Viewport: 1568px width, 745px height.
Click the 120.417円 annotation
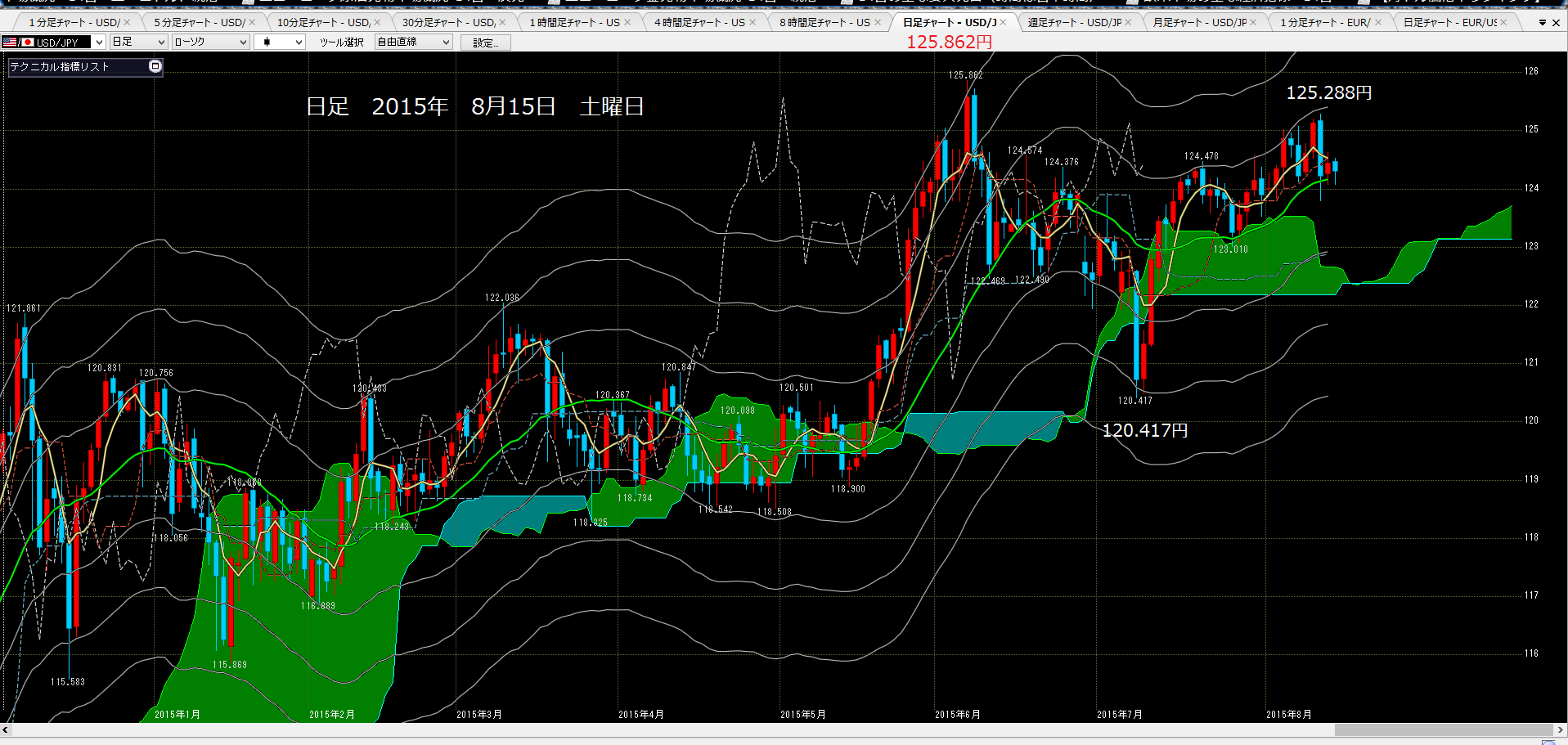(1145, 430)
